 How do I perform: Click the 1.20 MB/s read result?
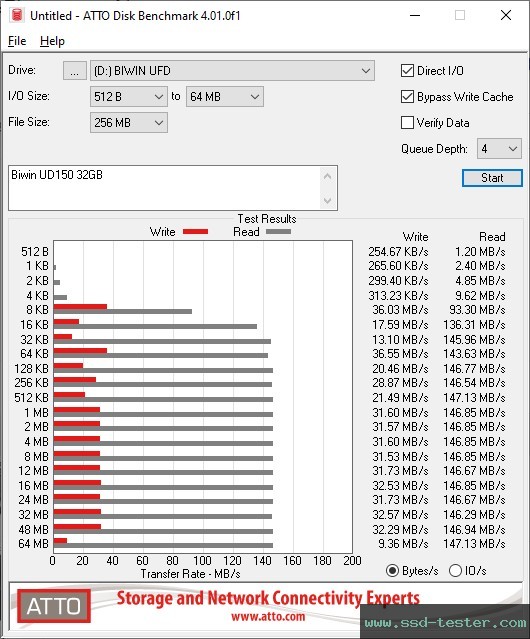480,251
